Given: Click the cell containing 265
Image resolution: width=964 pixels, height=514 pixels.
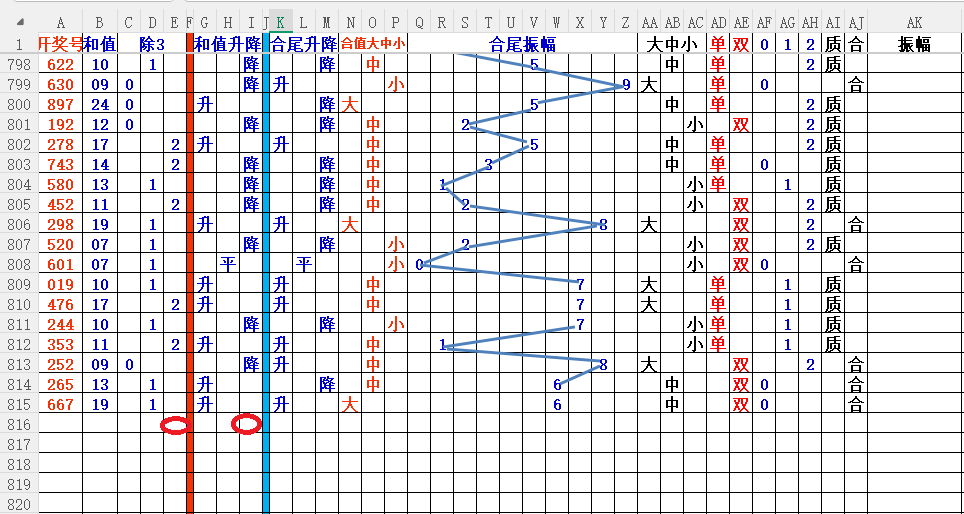Looking at the screenshot, I should coord(60,385).
